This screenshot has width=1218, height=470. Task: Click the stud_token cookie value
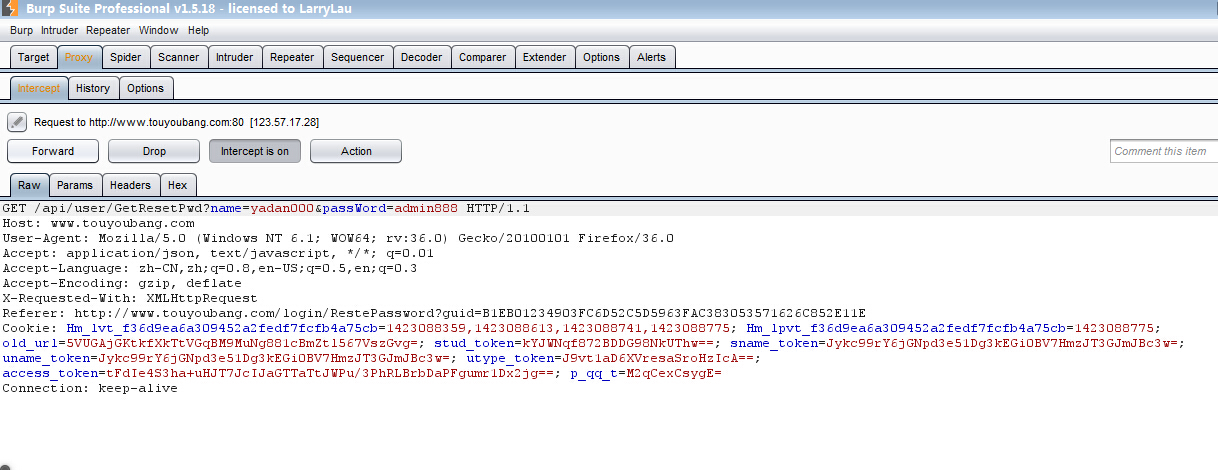pos(619,343)
